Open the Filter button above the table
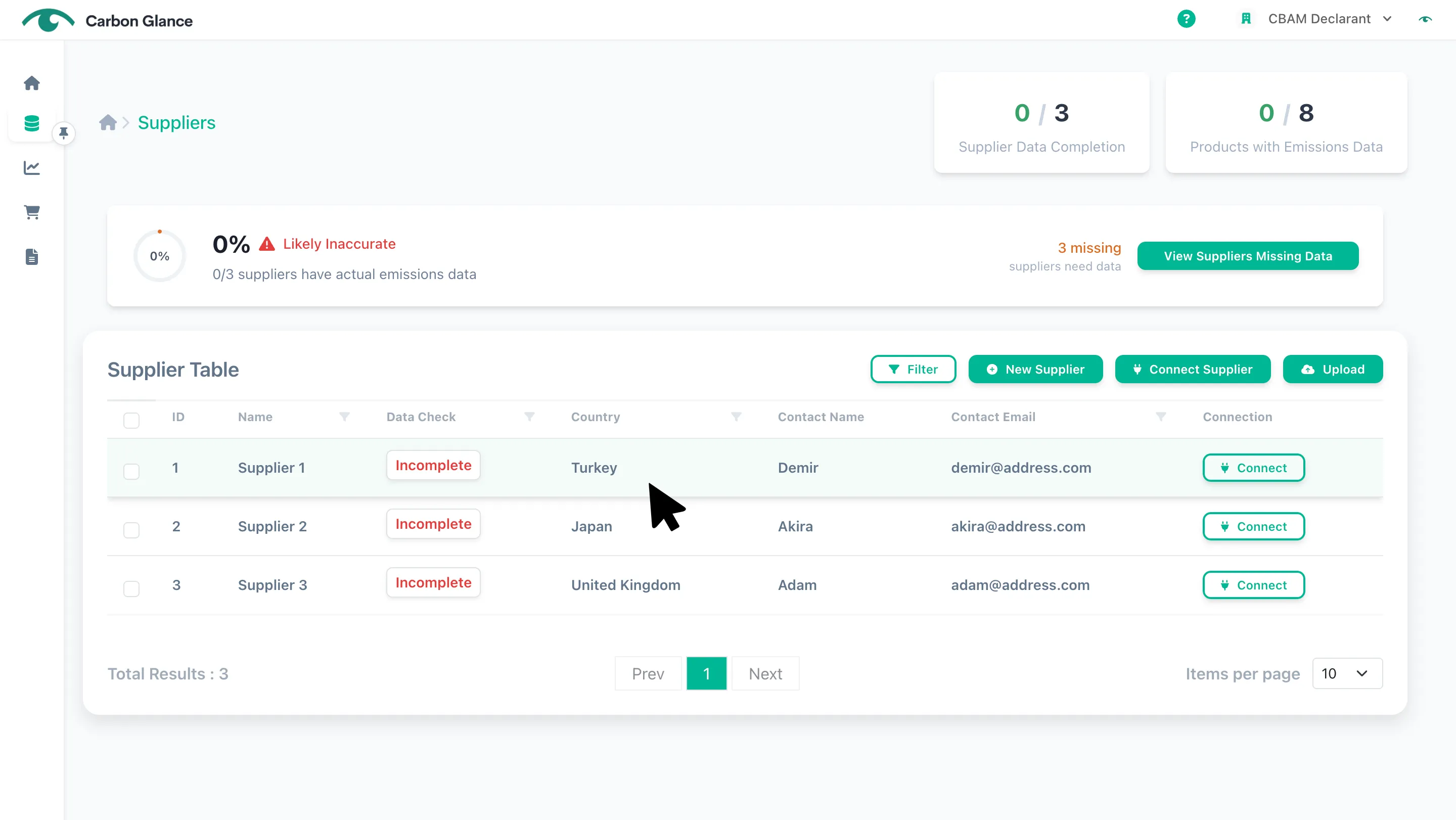The width and height of the screenshot is (1456, 820). pos(914,369)
